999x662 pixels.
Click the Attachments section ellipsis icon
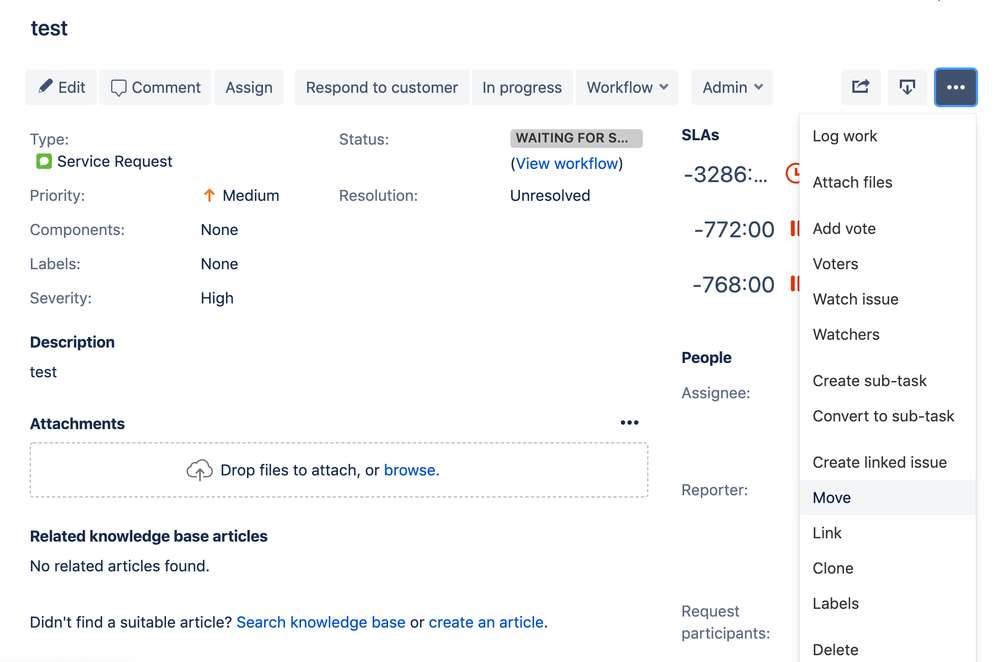click(629, 422)
